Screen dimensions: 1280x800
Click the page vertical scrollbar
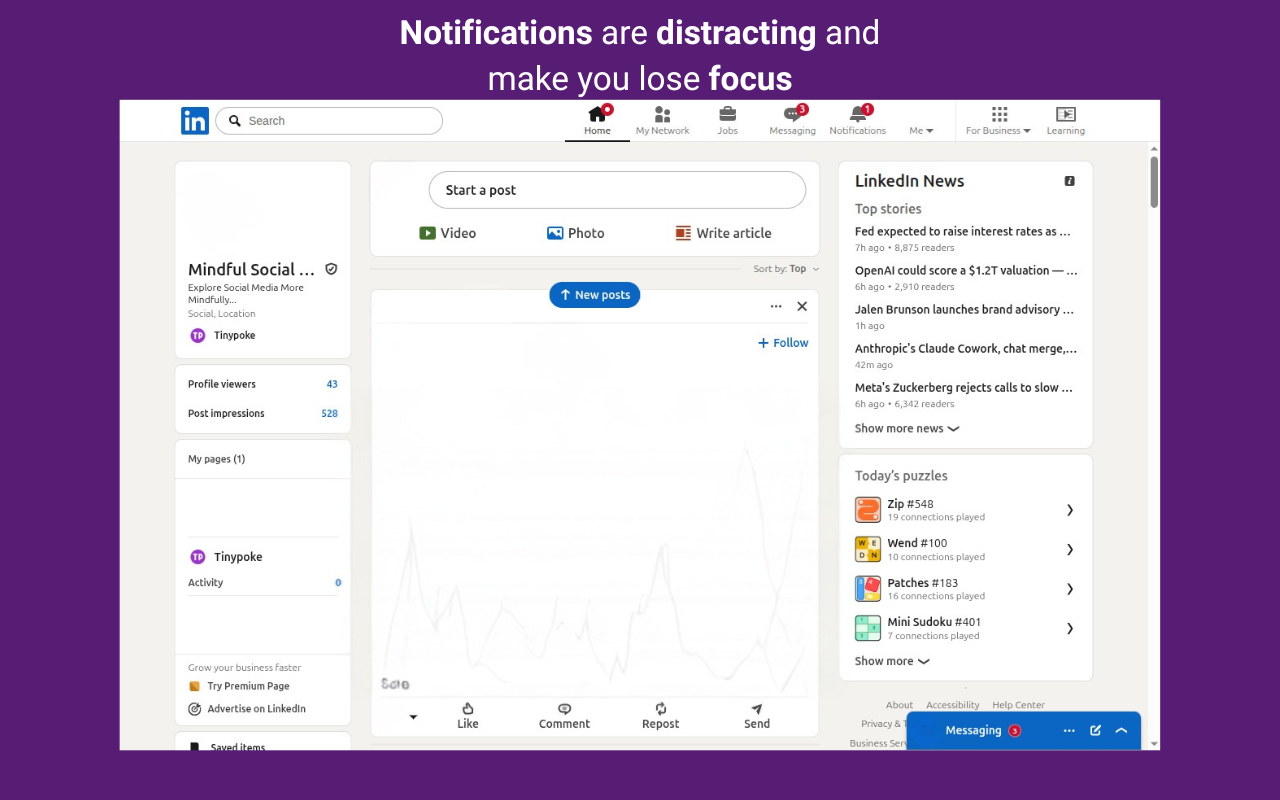pos(1154,181)
